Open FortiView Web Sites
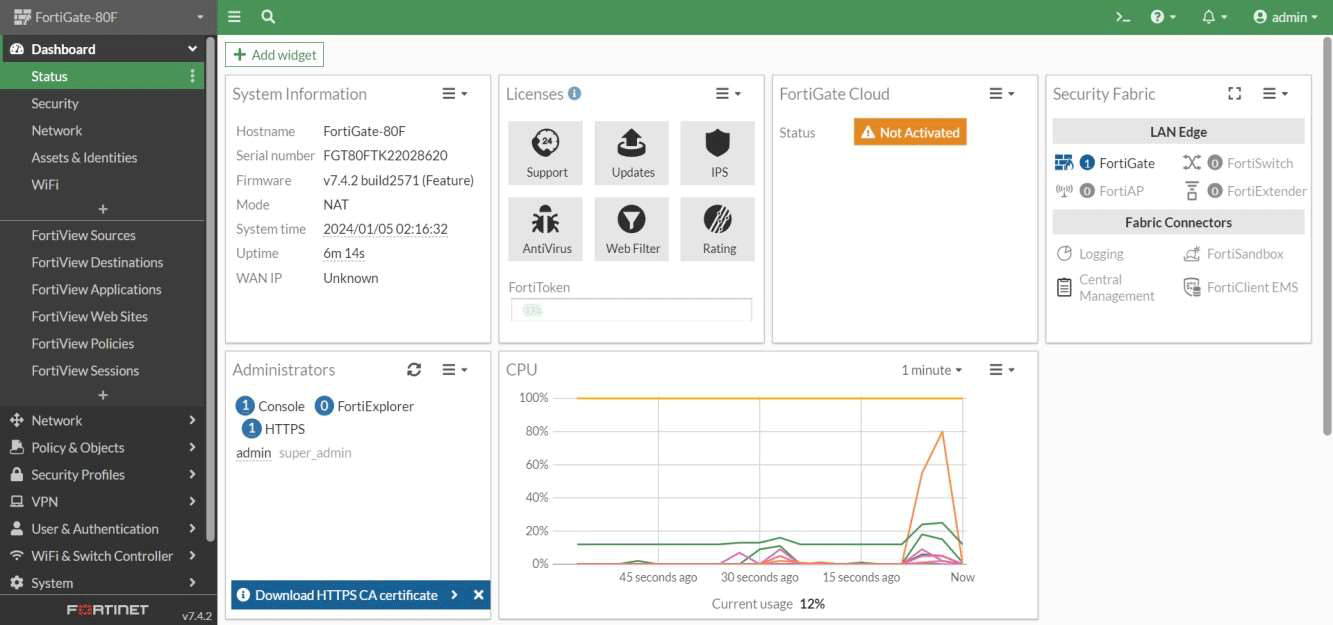Screen dimensions: 1333x625 tap(89, 316)
